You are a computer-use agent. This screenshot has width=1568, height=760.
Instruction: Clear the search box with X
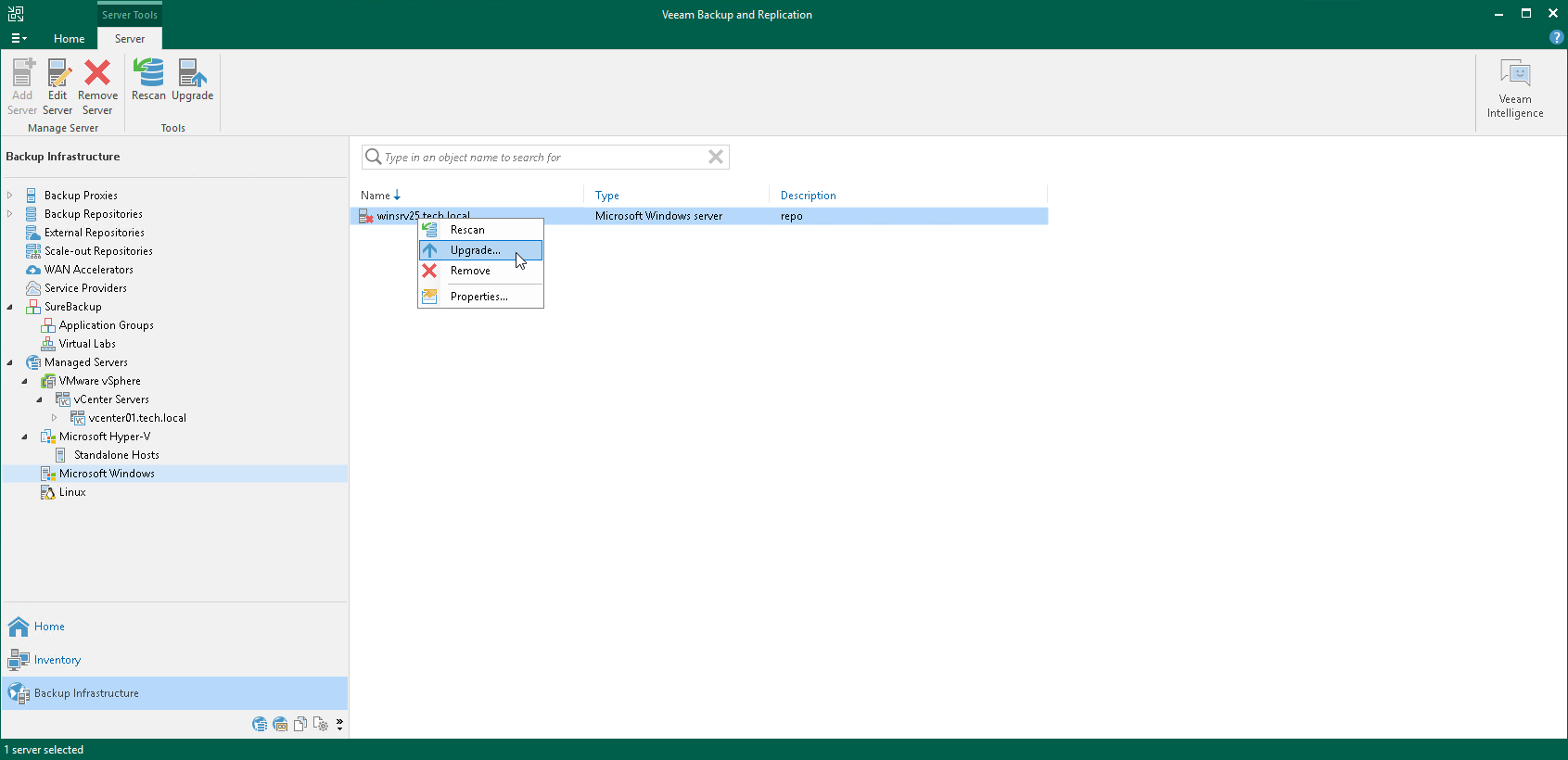(x=716, y=158)
